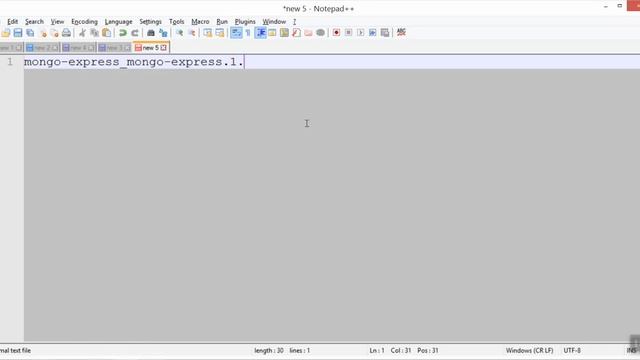Open the Search menu
The width and height of the screenshot is (640, 360).
point(34,22)
